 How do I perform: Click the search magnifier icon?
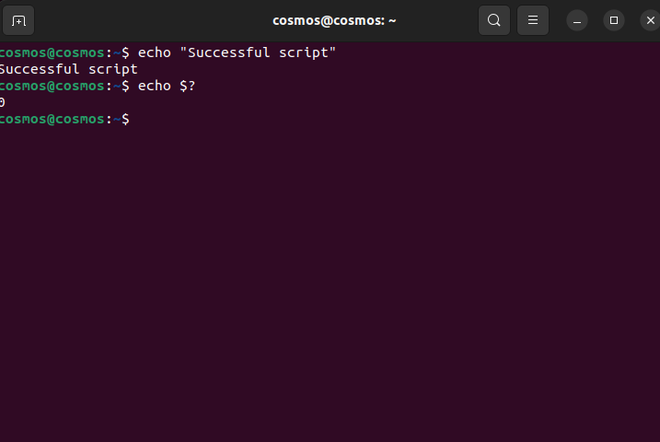[x=493, y=20]
